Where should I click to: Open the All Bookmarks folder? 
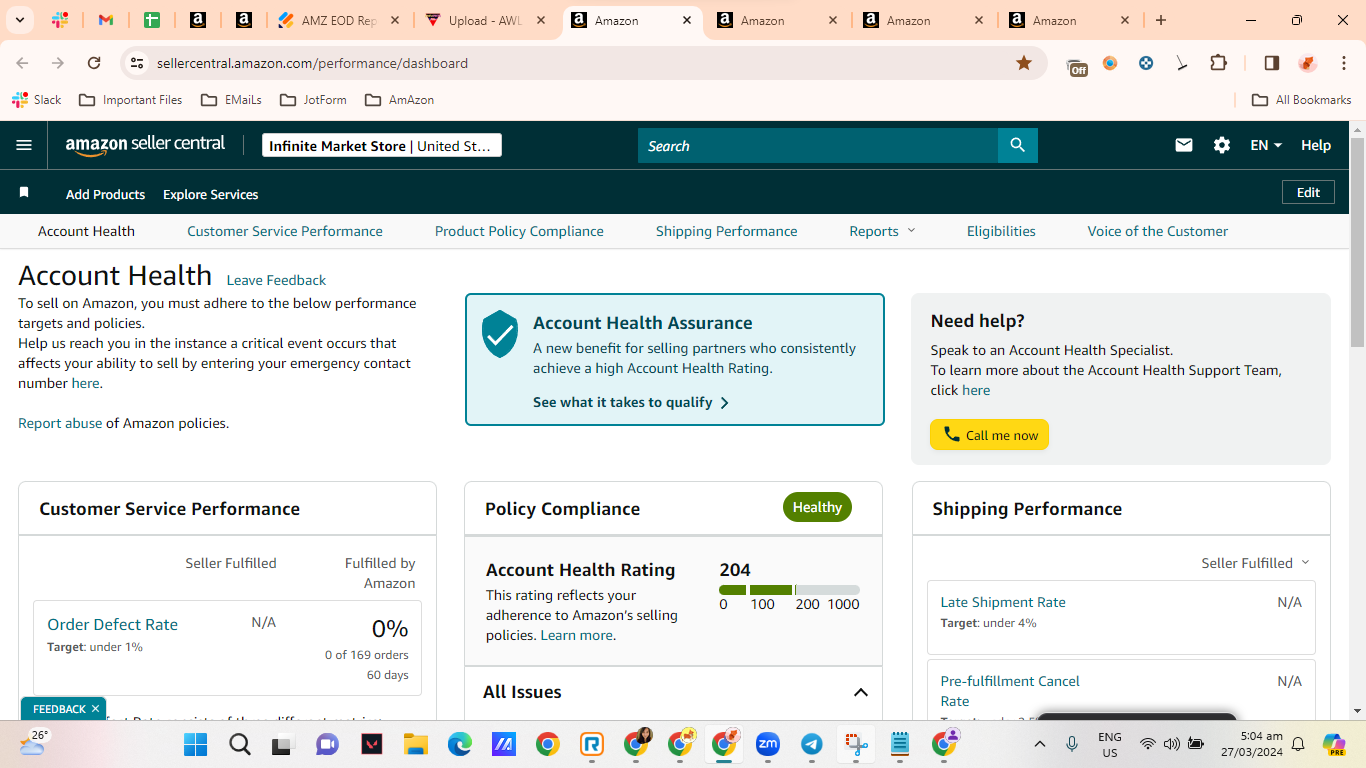pos(1302,100)
